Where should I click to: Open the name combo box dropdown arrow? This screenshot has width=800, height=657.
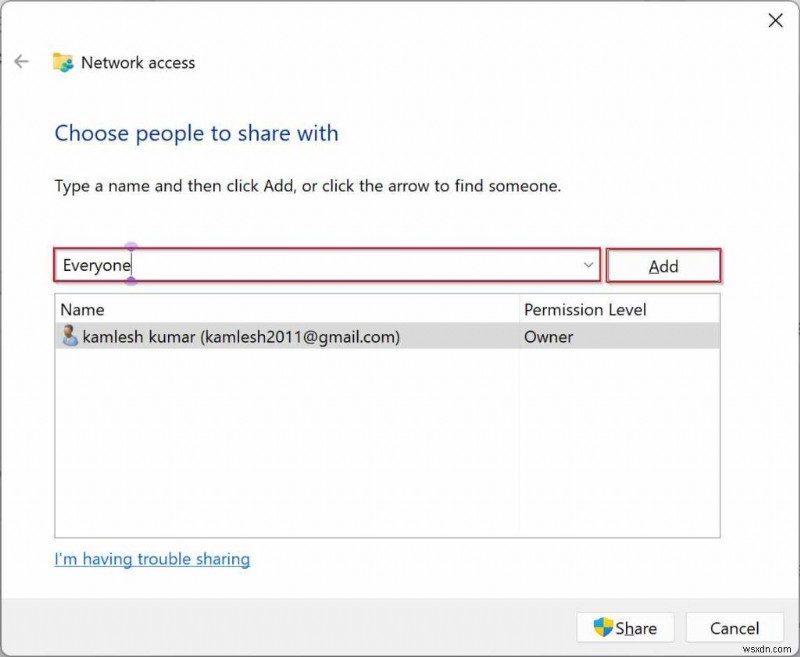588,265
